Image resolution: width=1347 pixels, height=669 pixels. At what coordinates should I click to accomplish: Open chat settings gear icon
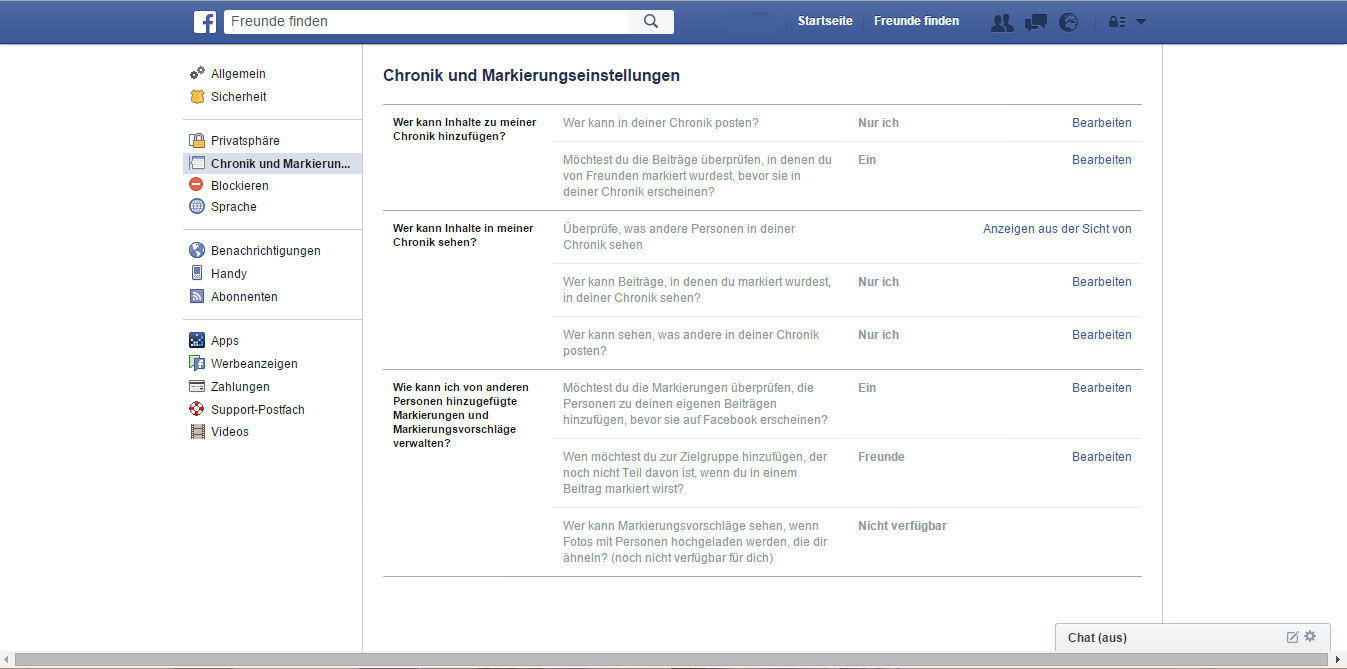pos(1310,636)
